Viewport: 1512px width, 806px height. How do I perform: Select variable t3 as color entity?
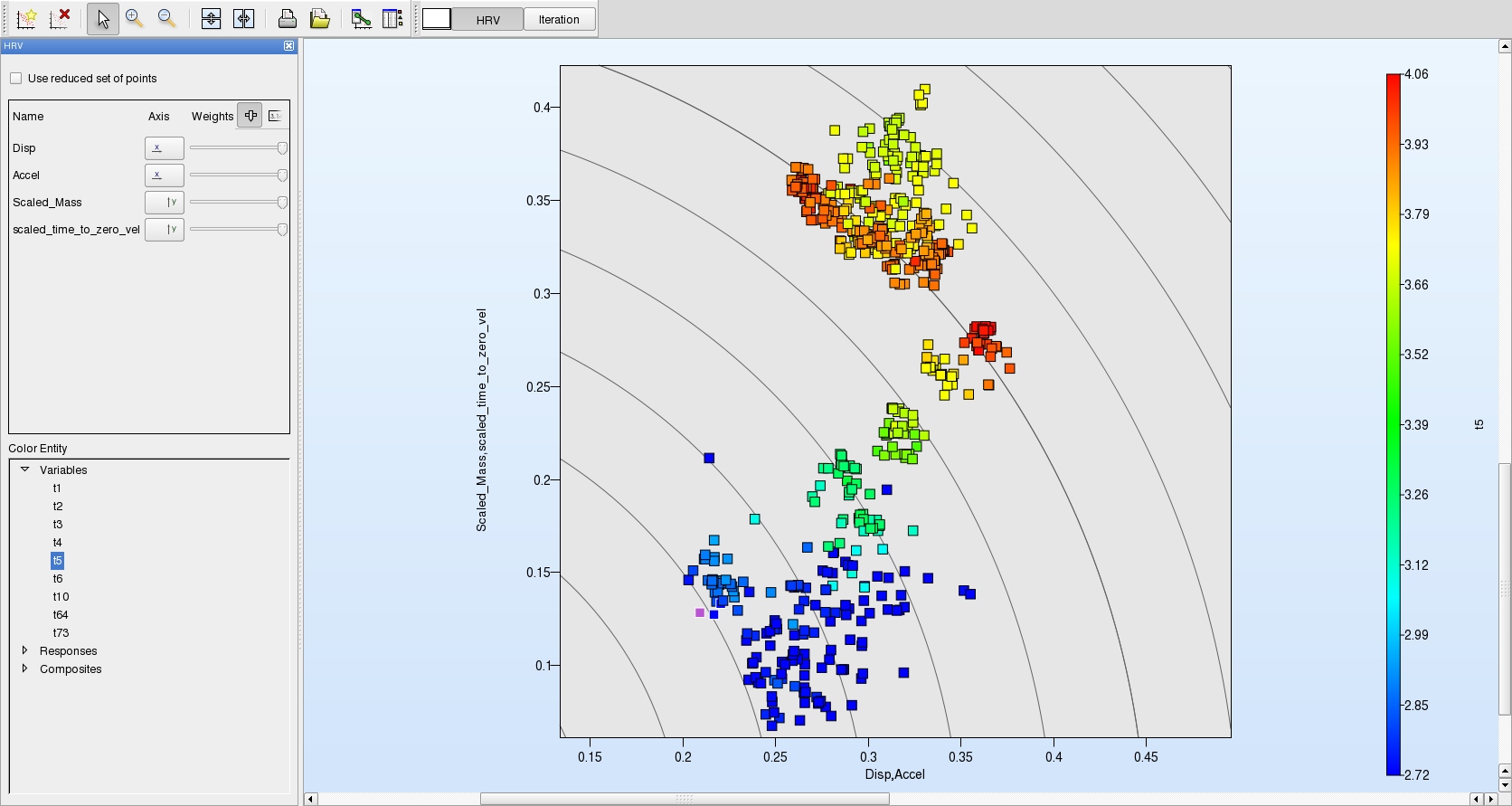coord(57,525)
